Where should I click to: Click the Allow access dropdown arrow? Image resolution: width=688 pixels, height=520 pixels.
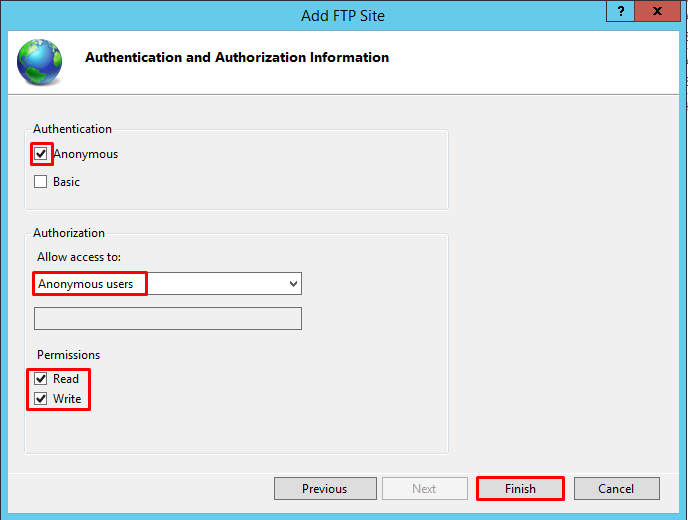click(x=293, y=284)
